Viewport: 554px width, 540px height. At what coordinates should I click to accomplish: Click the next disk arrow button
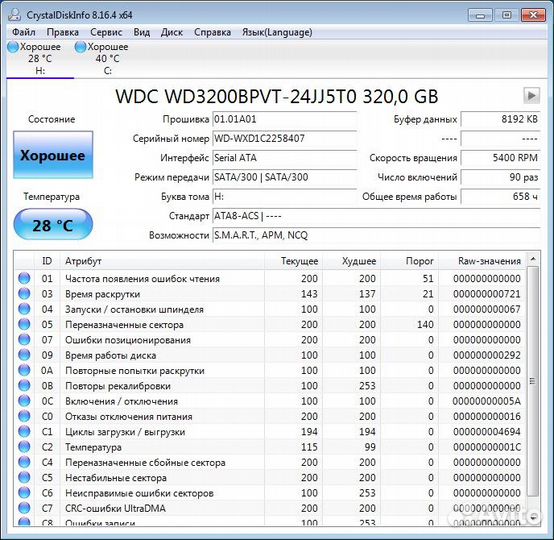click(x=531, y=95)
